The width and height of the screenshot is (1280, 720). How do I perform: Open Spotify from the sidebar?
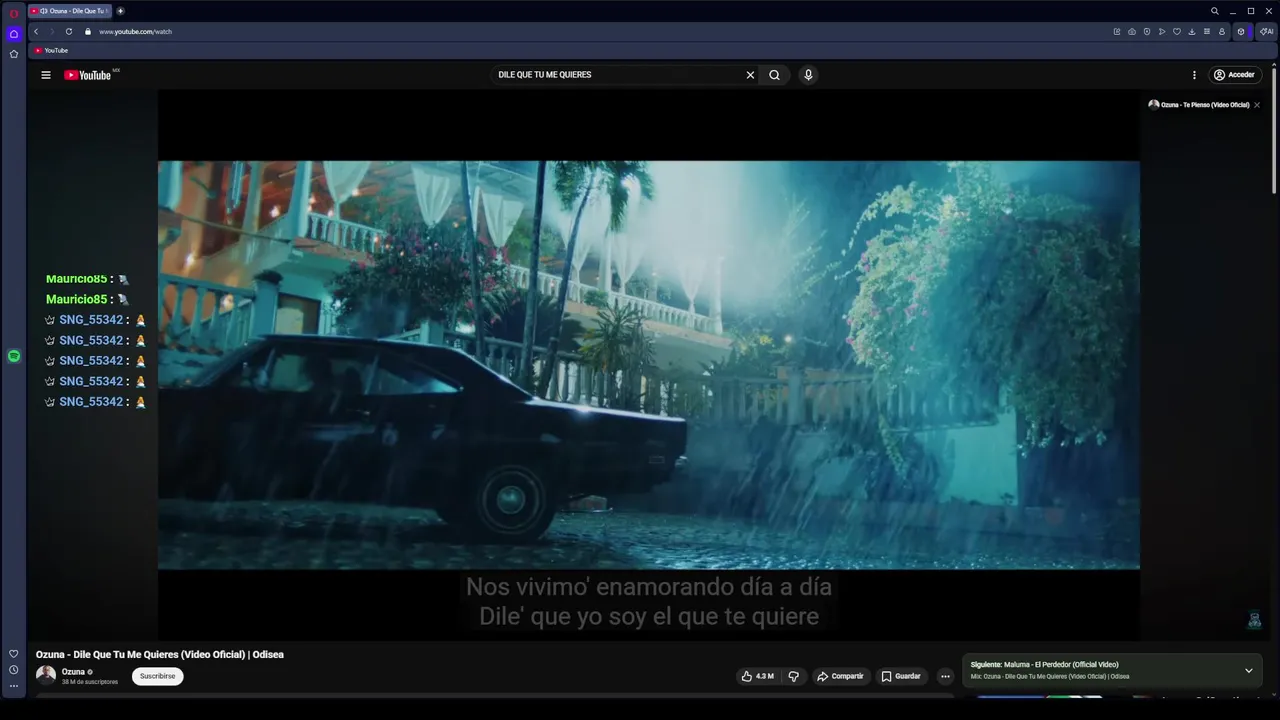14,356
